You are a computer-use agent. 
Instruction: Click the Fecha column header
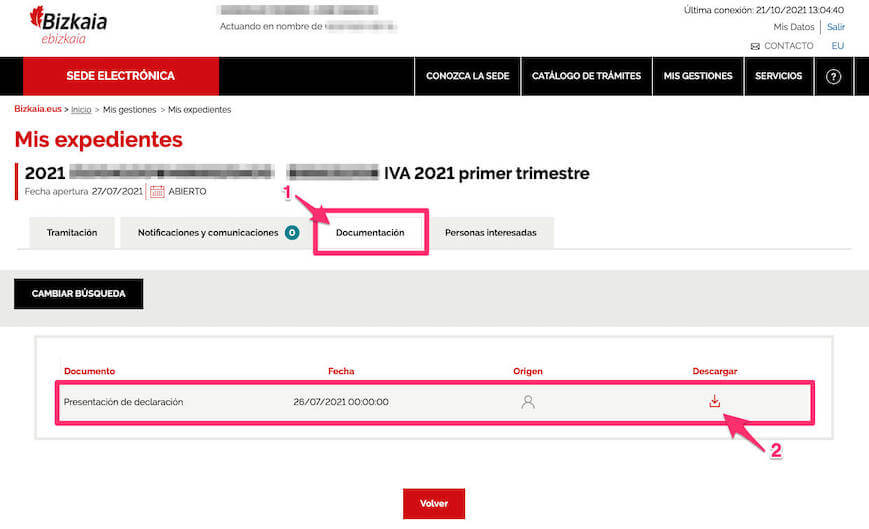341,371
